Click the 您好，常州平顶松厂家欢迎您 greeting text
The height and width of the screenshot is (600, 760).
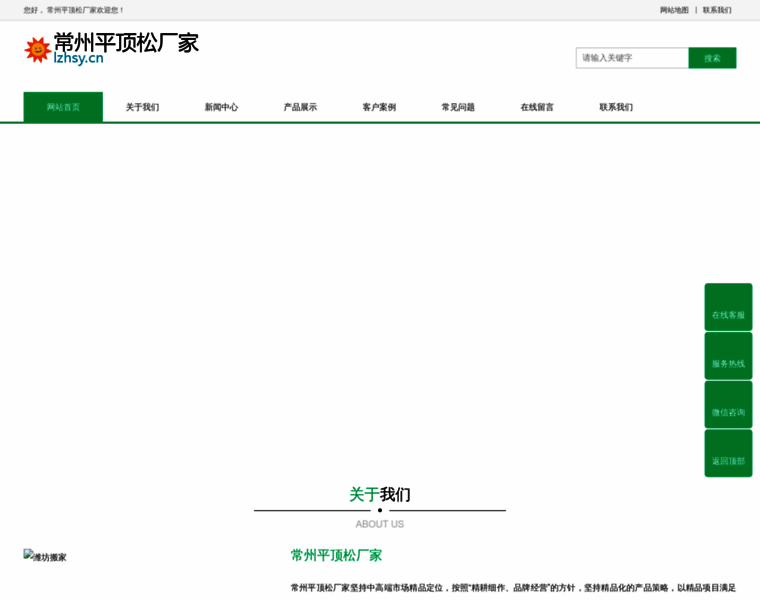pyautogui.click(x=74, y=10)
